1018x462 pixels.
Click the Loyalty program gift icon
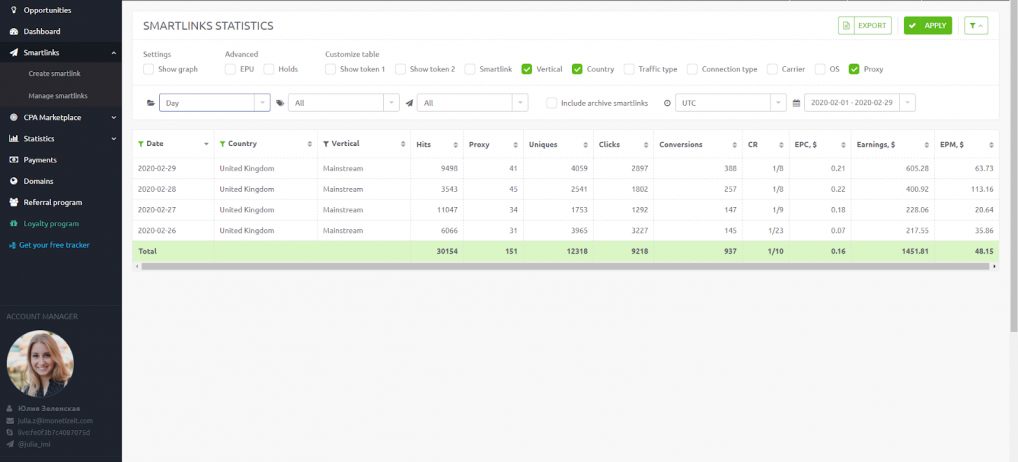coord(14,224)
